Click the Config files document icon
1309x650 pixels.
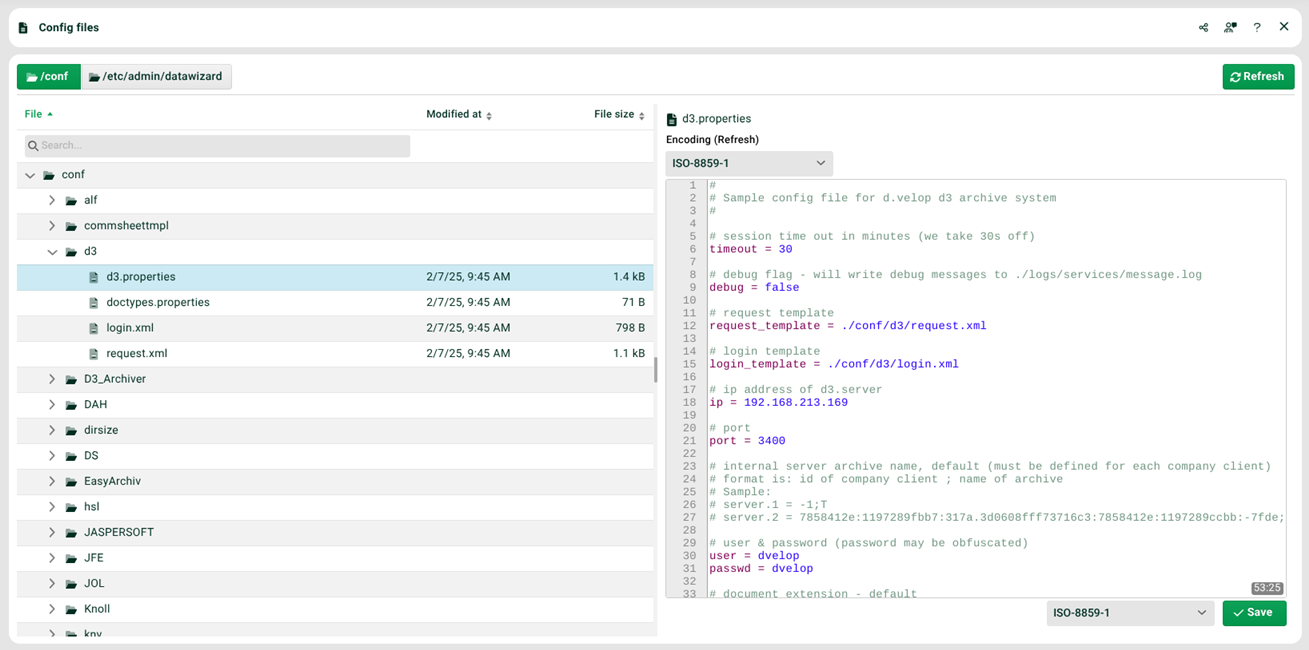click(x=23, y=28)
